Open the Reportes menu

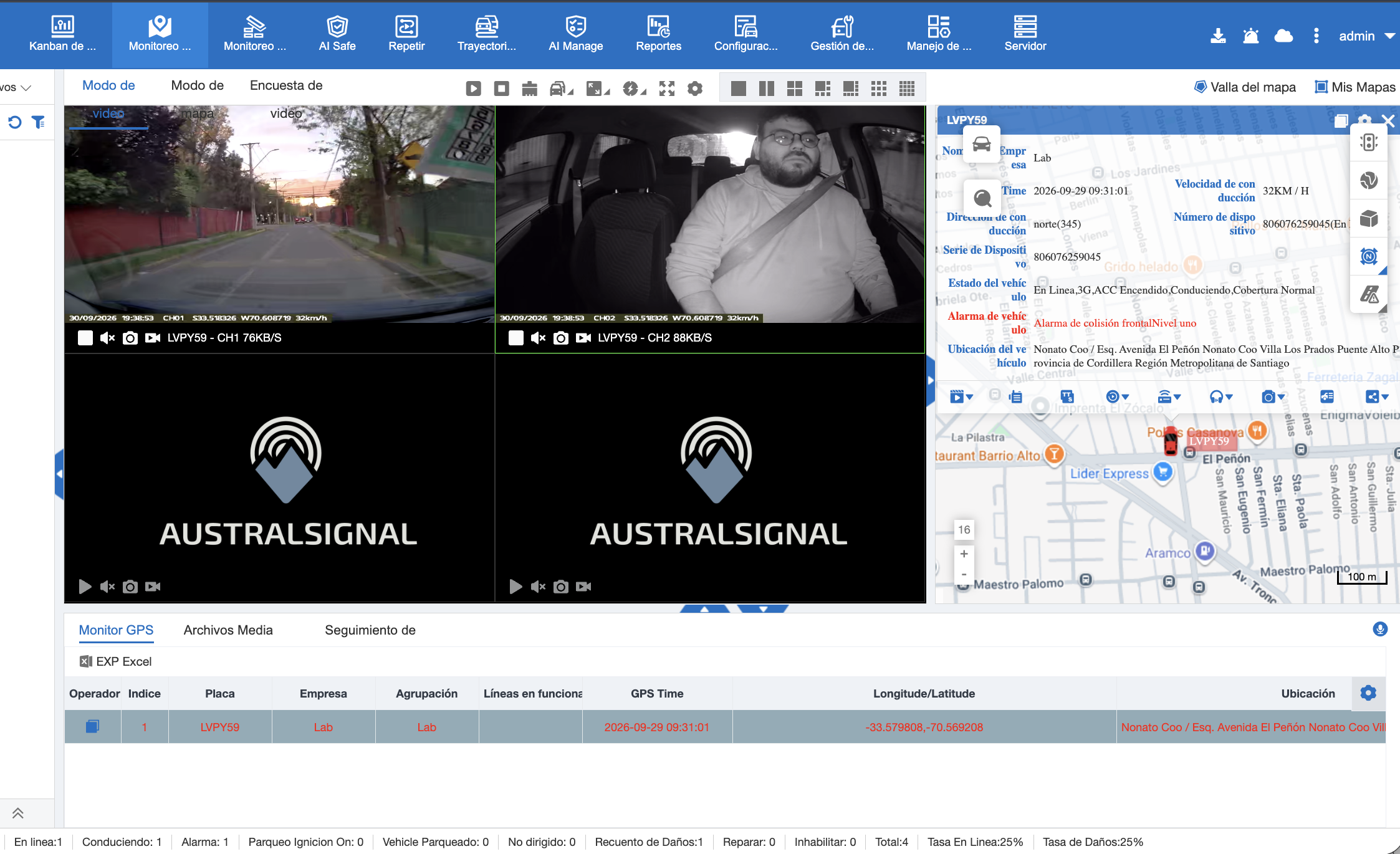(x=658, y=34)
